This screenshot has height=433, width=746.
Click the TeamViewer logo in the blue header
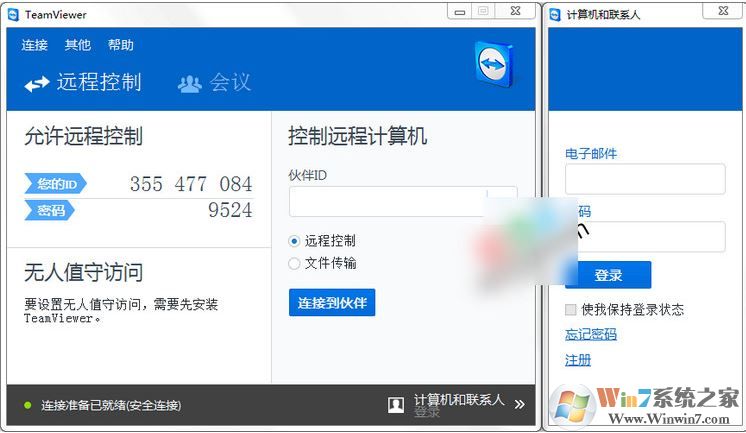494,64
